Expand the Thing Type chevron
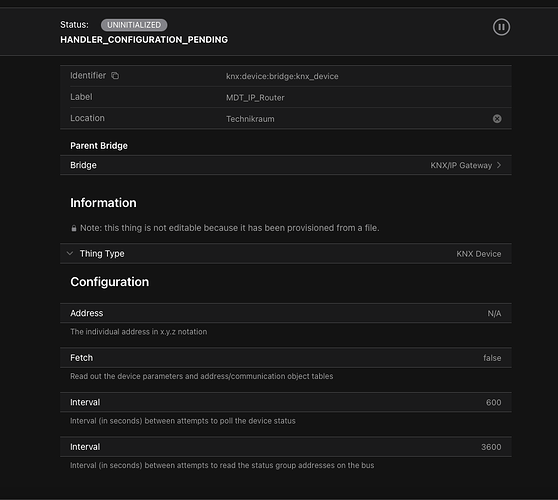The width and height of the screenshot is (558, 500). pyautogui.click(x=70, y=253)
